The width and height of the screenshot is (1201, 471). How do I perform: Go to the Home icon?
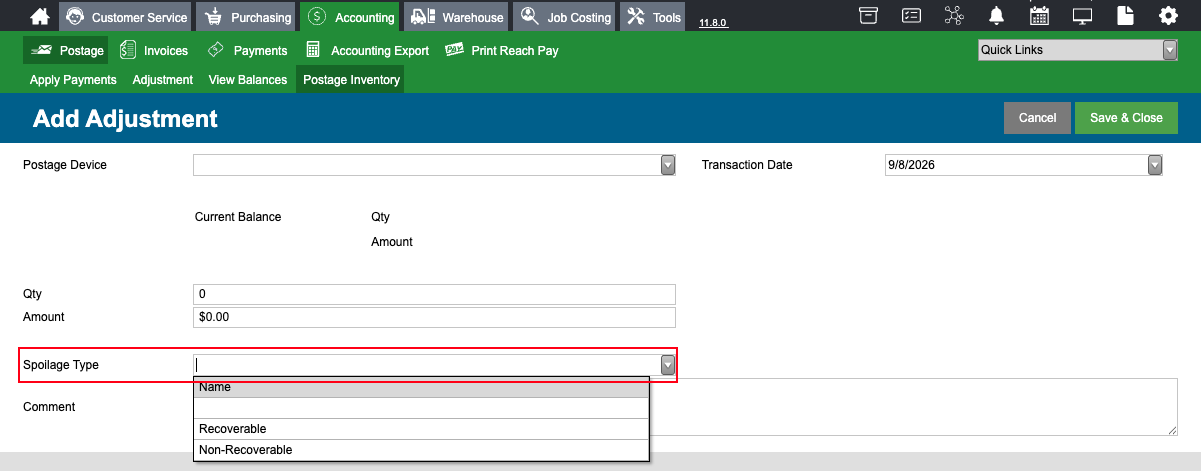pyautogui.click(x=39, y=17)
